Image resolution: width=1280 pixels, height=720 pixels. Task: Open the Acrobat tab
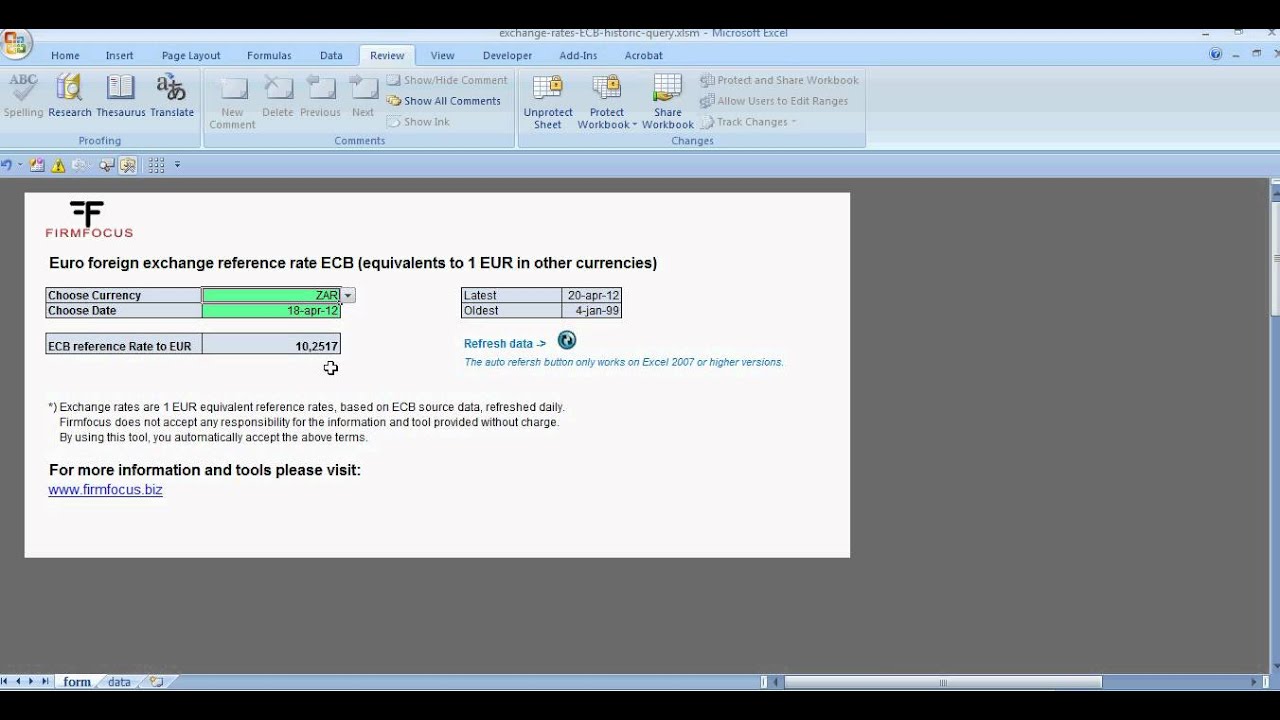tap(644, 56)
